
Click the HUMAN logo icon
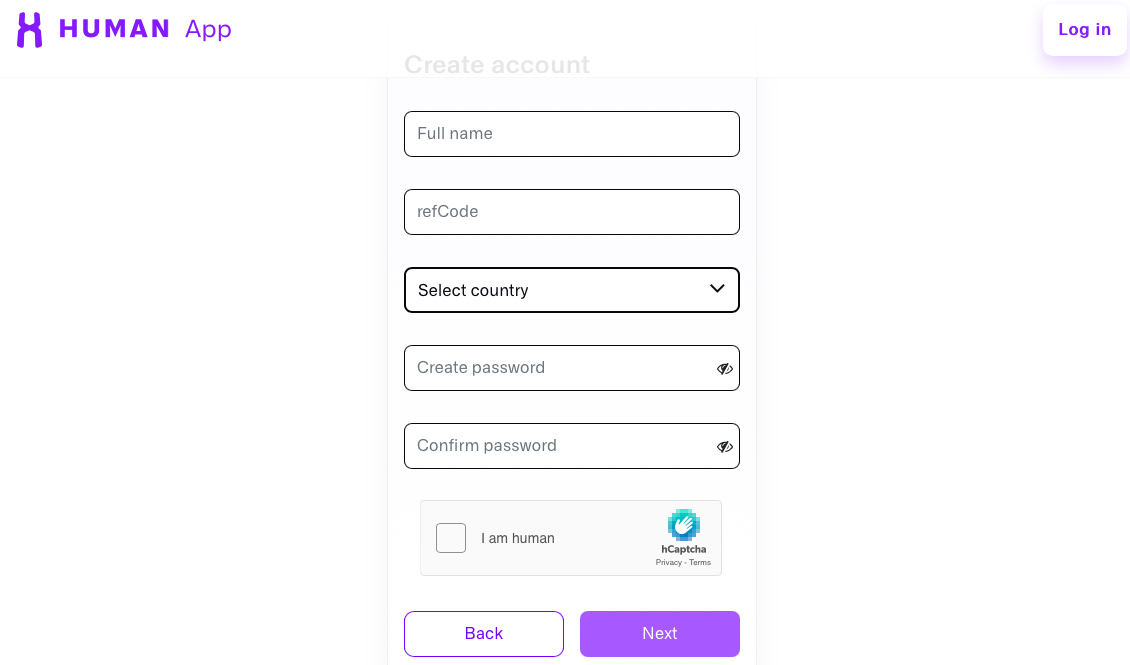28,29
